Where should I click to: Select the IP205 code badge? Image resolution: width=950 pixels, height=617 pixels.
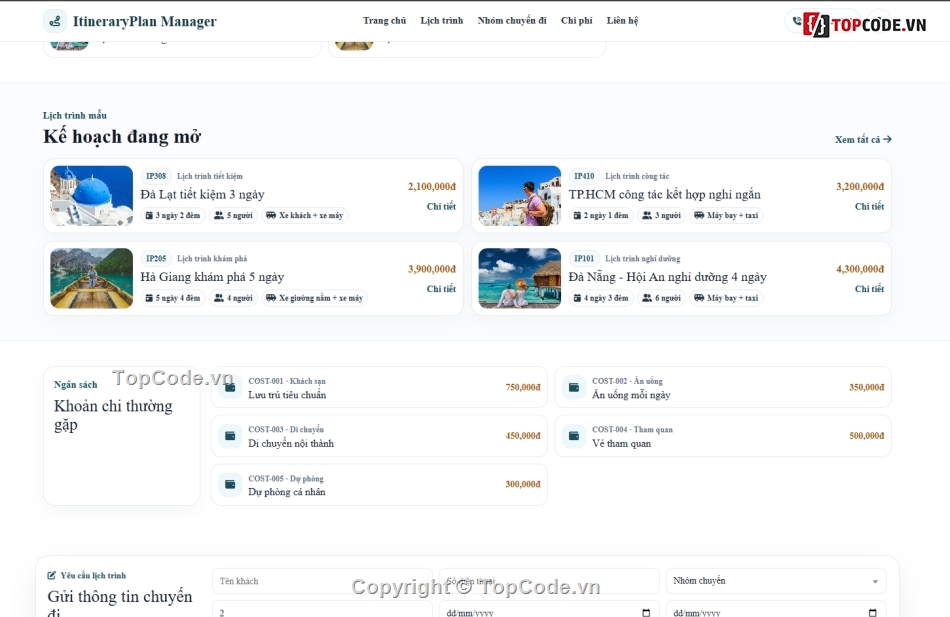click(x=156, y=259)
